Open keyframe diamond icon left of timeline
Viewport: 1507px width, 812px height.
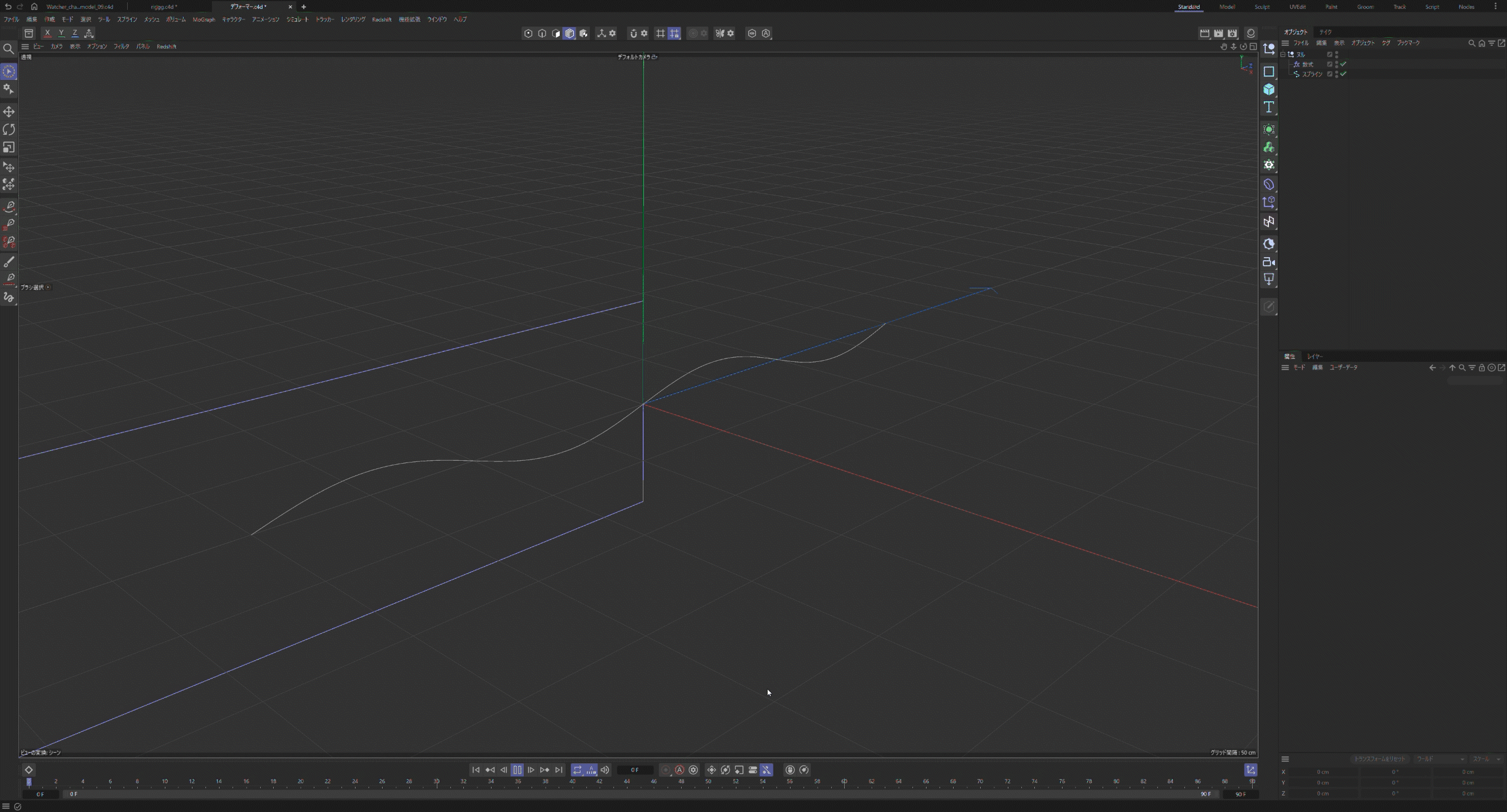point(28,770)
